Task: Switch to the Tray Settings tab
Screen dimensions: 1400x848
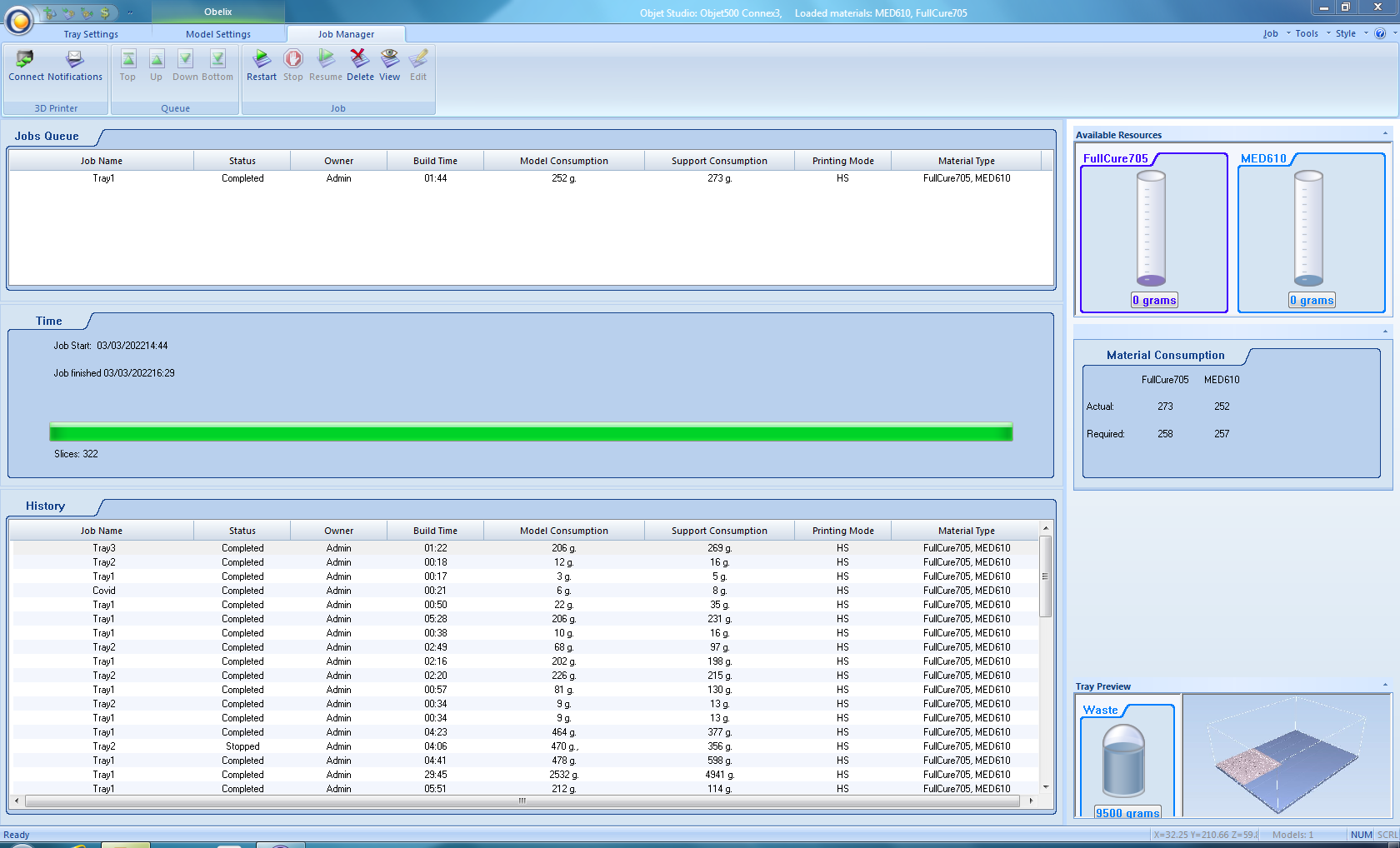Action: [91, 34]
